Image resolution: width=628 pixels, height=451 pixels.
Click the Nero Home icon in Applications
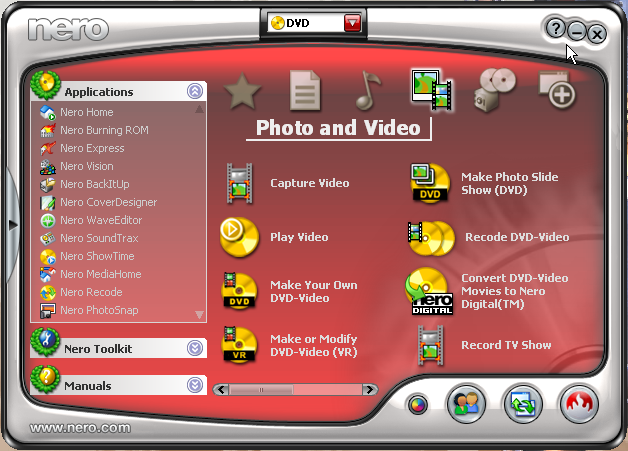pyautogui.click(x=48, y=113)
